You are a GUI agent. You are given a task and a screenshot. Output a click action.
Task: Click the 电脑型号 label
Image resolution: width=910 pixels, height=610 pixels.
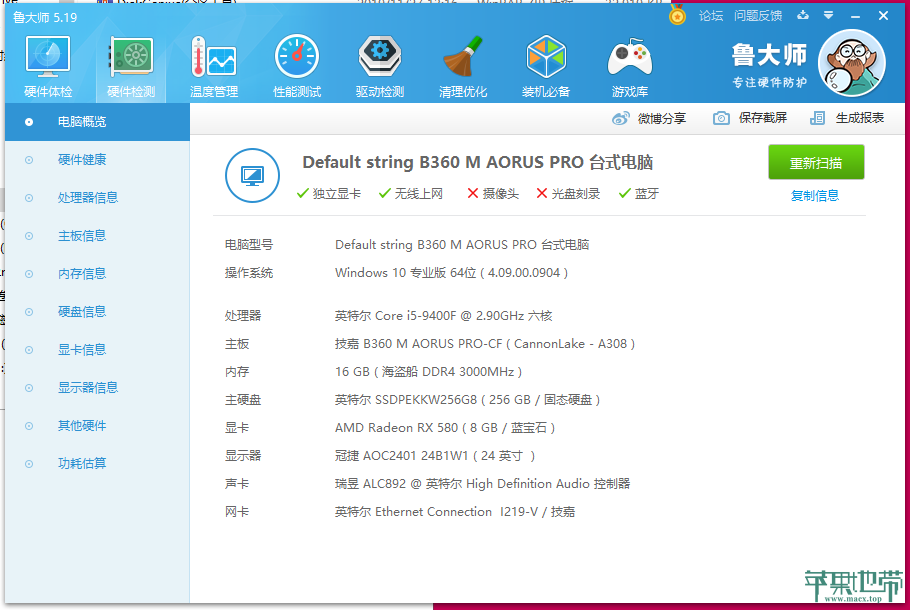249,244
